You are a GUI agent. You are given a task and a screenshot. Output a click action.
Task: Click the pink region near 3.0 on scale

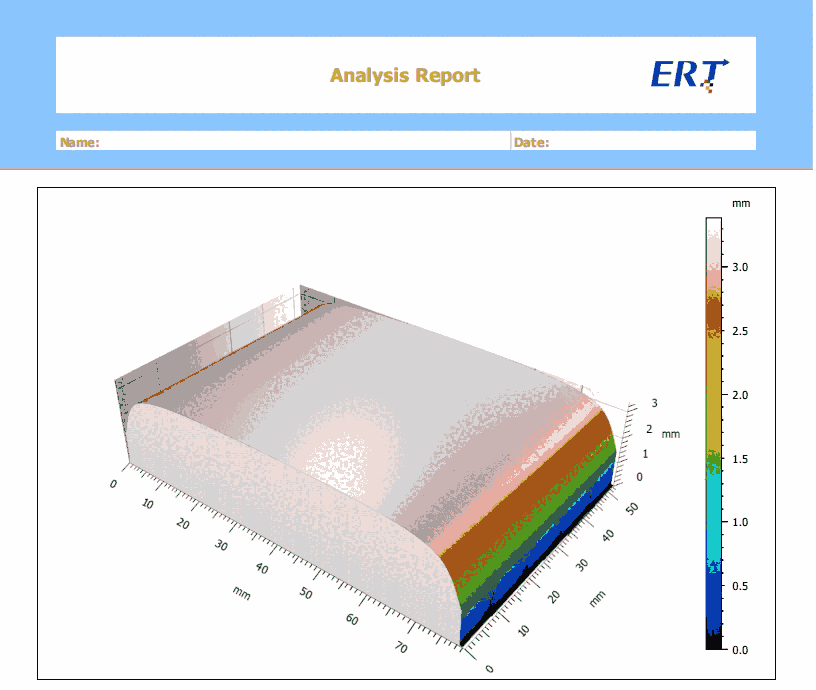coord(713,270)
